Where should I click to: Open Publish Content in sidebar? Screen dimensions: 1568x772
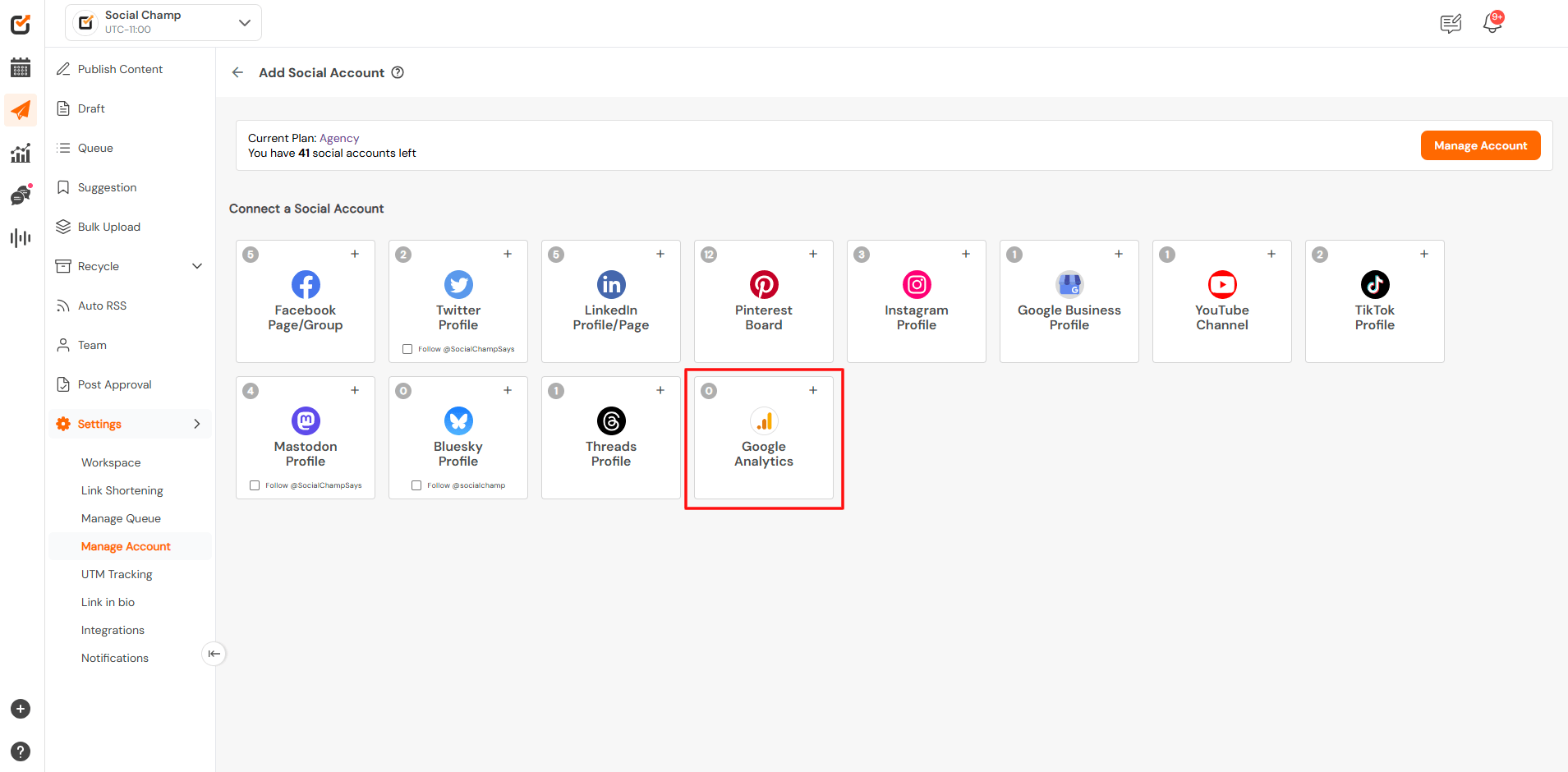pos(120,69)
